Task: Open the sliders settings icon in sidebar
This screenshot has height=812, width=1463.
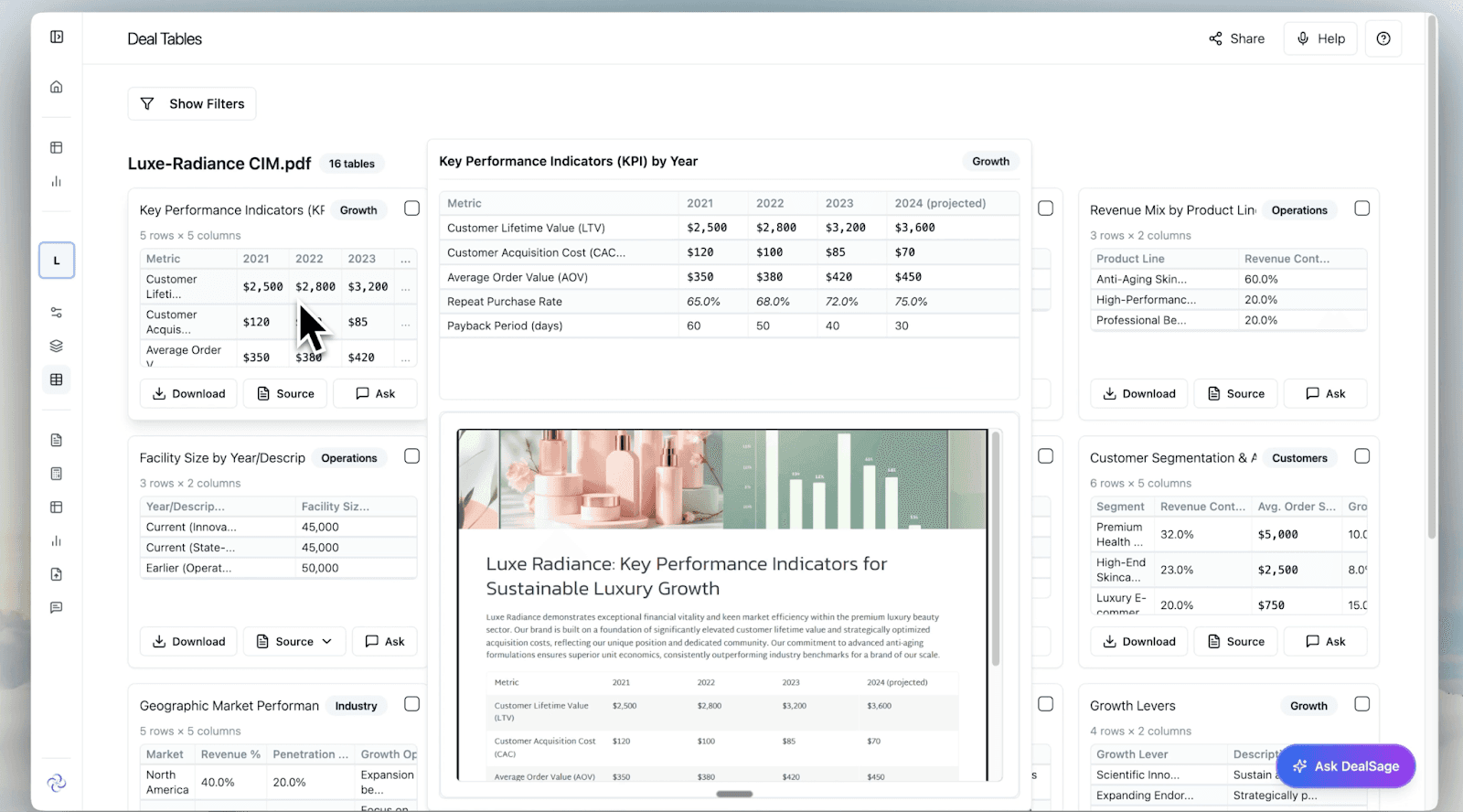Action: 57,313
